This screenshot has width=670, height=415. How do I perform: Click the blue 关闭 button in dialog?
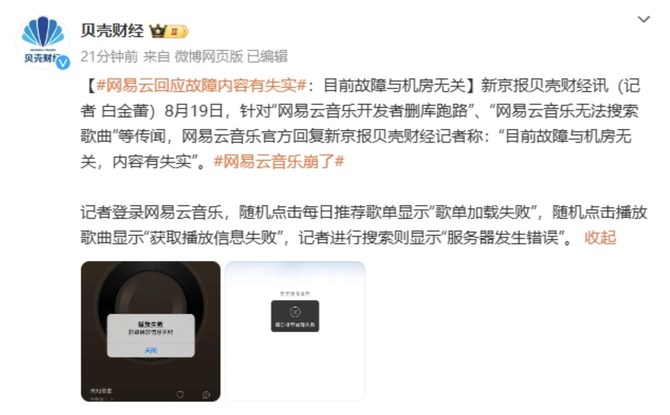(x=151, y=350)
